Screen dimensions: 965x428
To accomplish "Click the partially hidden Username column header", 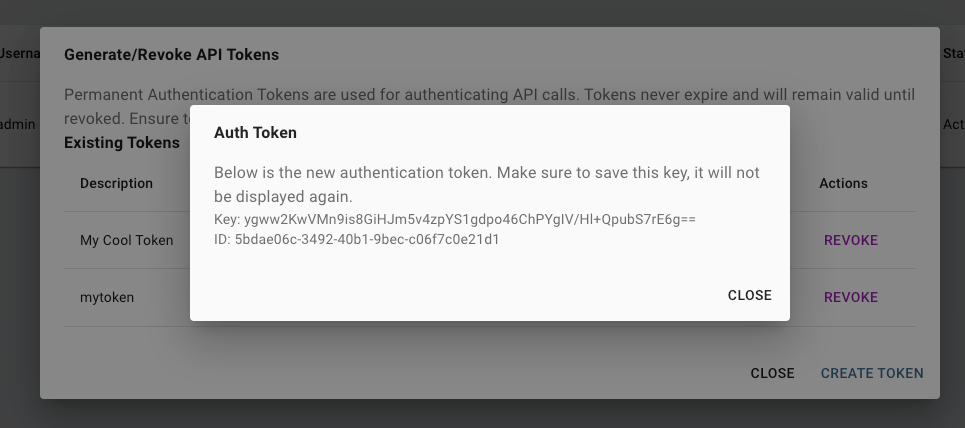I will pos(19,53).
